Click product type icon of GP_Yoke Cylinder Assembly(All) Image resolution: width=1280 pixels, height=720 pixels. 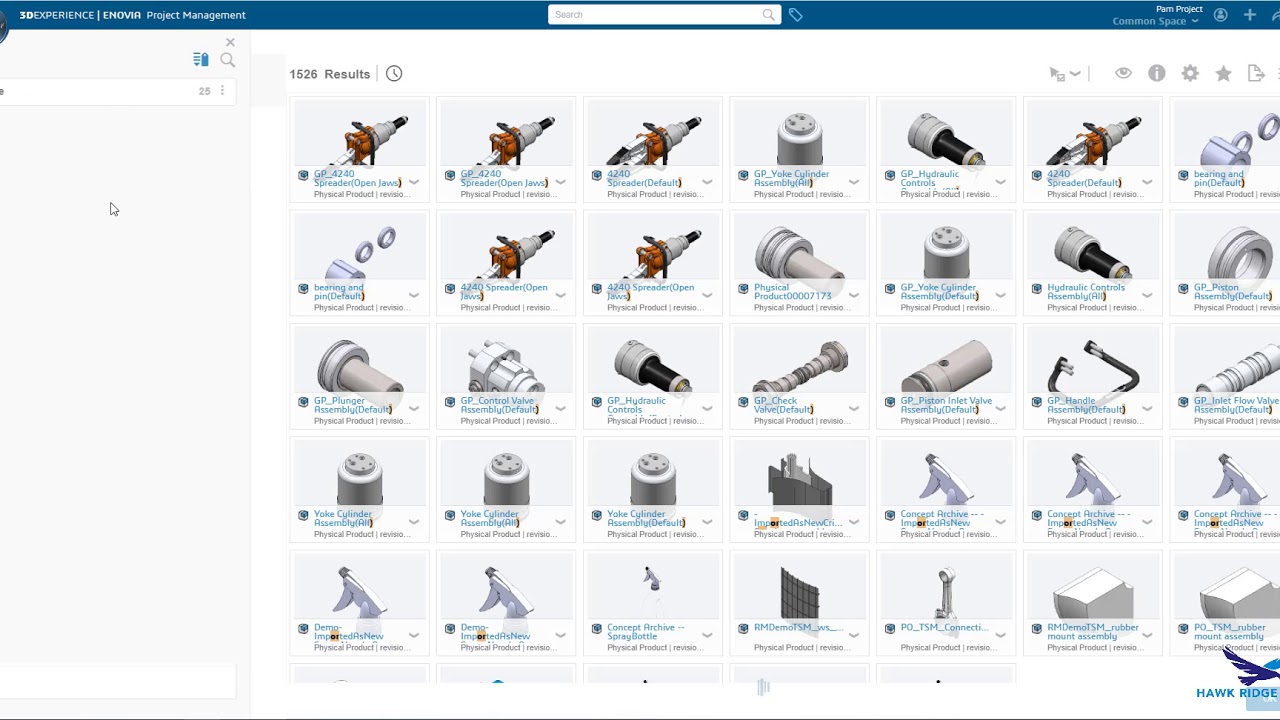pos(743,175)
